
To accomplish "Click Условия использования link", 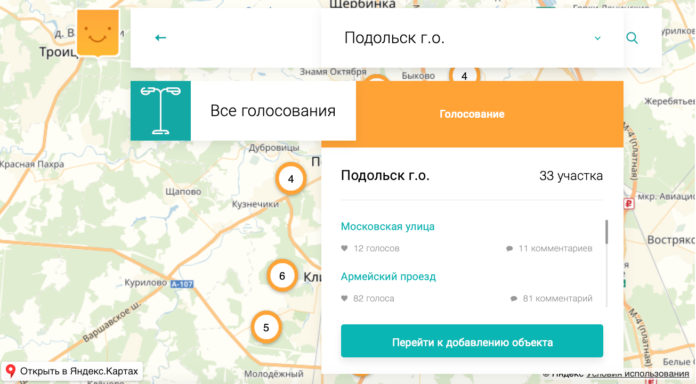I will tap(638, 374).
